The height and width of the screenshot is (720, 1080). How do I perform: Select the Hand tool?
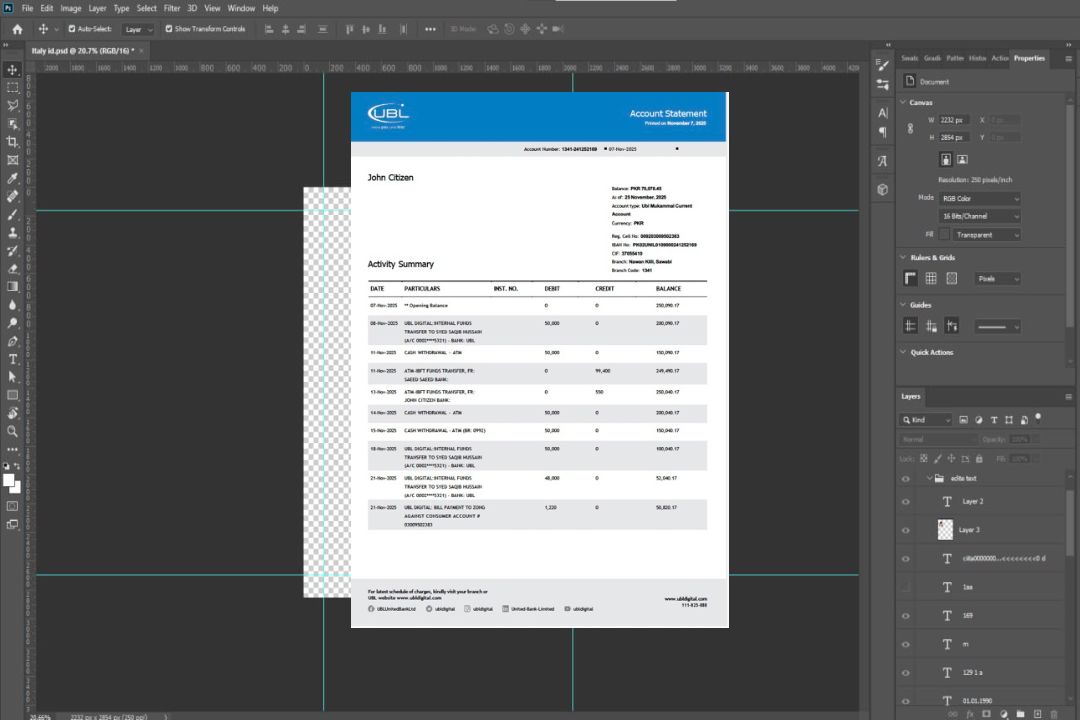pos(12,413)
